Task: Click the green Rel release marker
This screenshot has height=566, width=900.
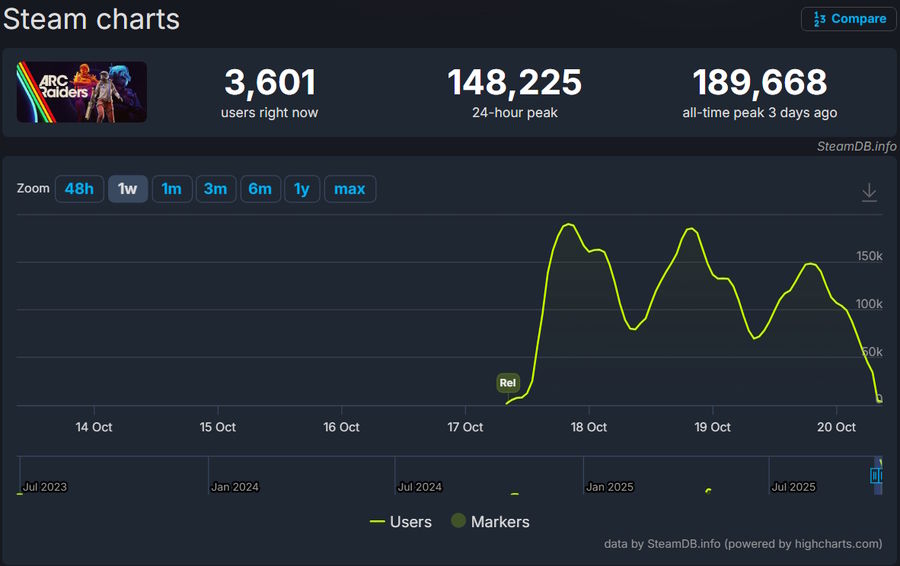Action: [x=508, y=383]
